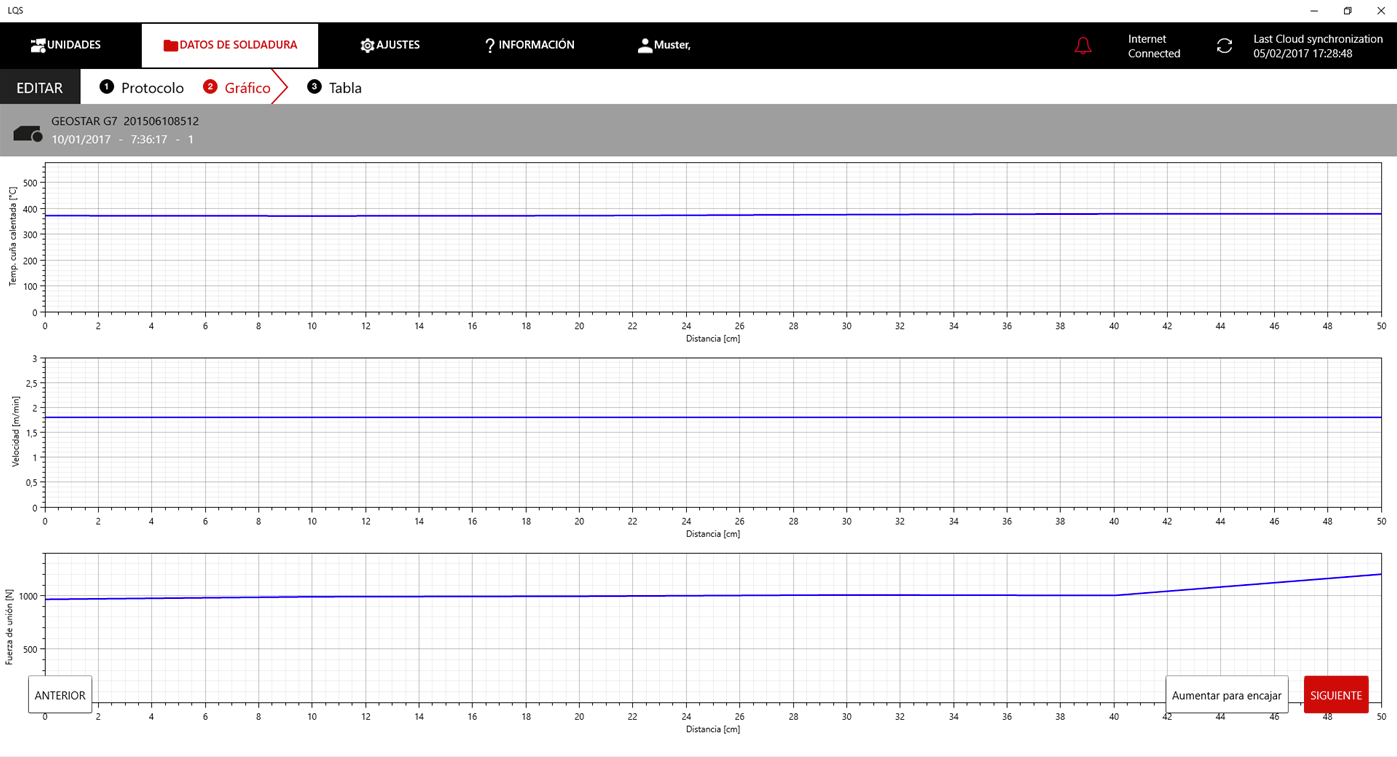This screenshot has height=757, width=1397.
Task: Open the Muster user account menu
Action: [664, 45]
